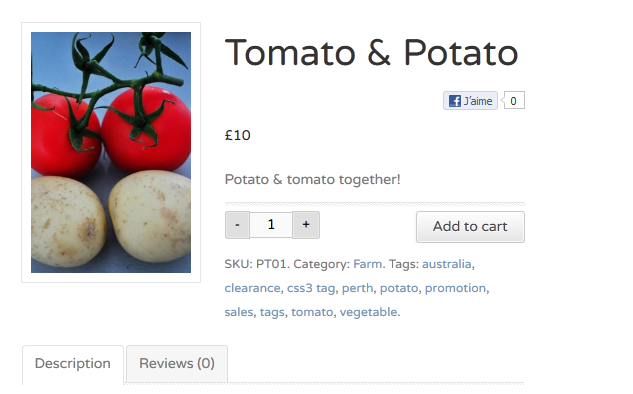Open the clearance tag link
The width and height of the screenshot is (633, 394).
(x=252, y=288)
